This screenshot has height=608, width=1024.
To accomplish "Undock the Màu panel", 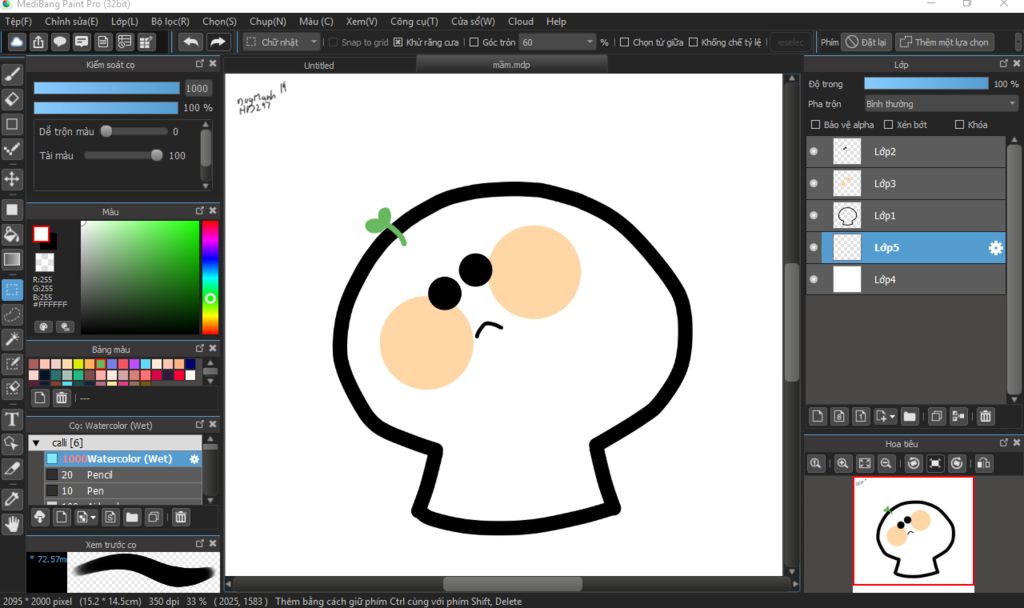I will point(200,211).
